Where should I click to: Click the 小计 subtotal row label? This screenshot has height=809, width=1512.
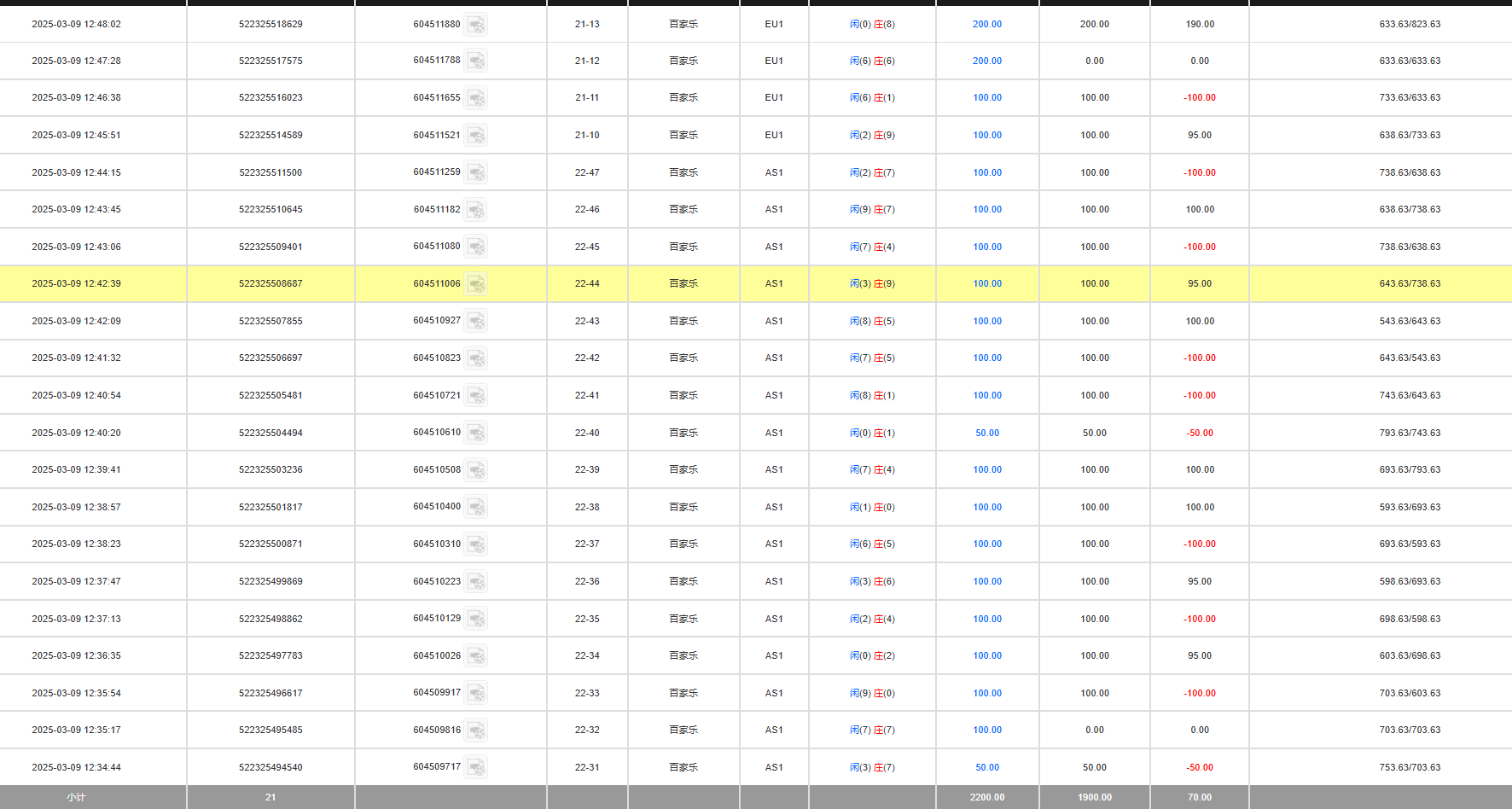coord(76,798)
